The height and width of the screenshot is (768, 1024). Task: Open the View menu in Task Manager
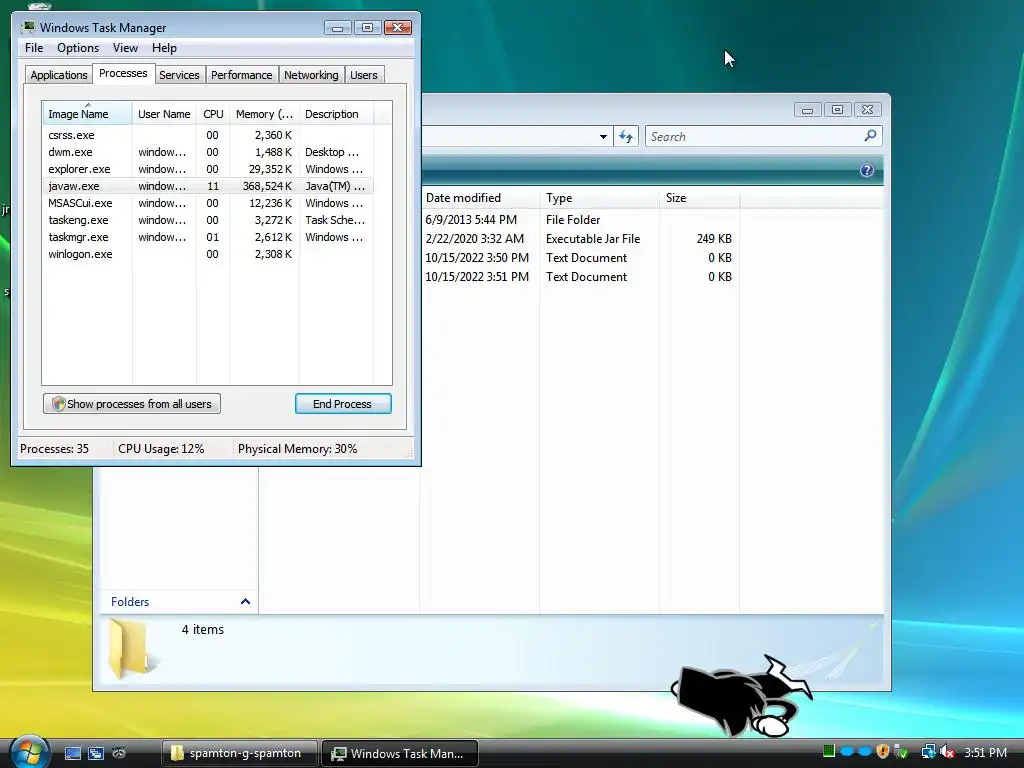pyautogui.click(x=125, y=48)
